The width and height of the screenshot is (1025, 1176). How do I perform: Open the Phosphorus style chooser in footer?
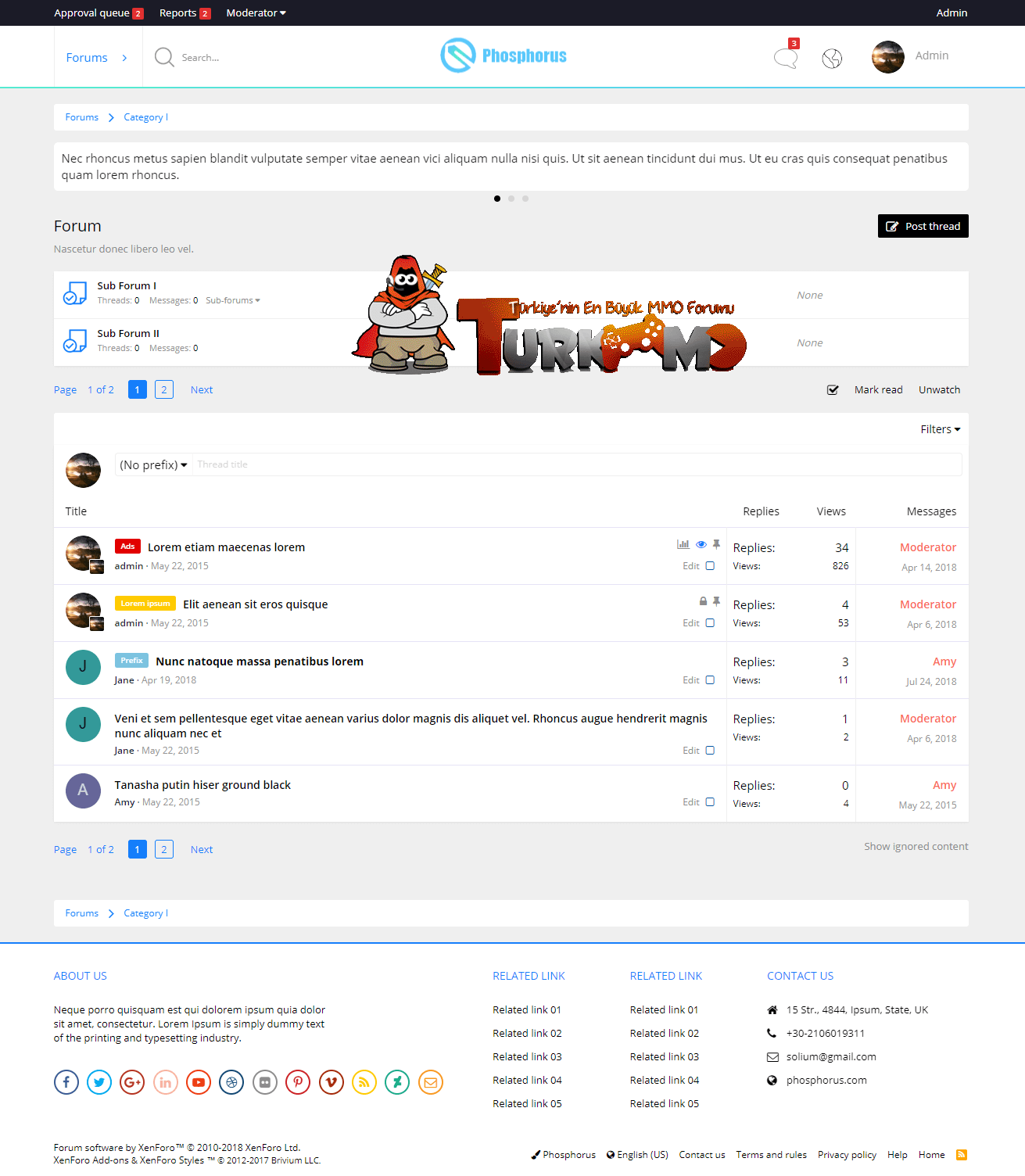click(564, 1155)
